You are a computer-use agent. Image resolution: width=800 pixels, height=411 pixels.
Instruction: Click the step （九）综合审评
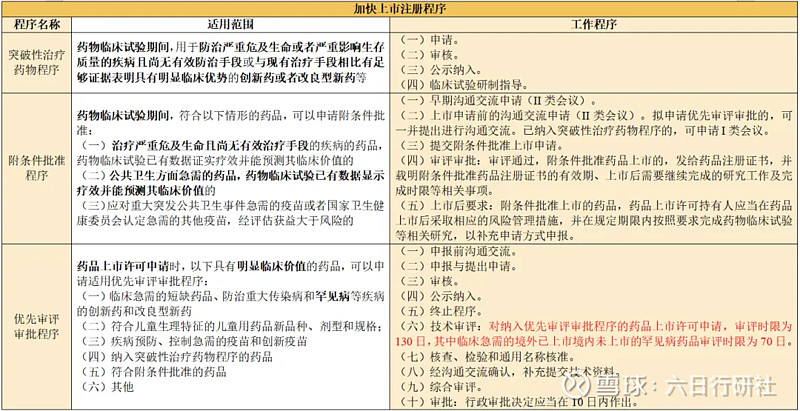(x=440, y=385)
